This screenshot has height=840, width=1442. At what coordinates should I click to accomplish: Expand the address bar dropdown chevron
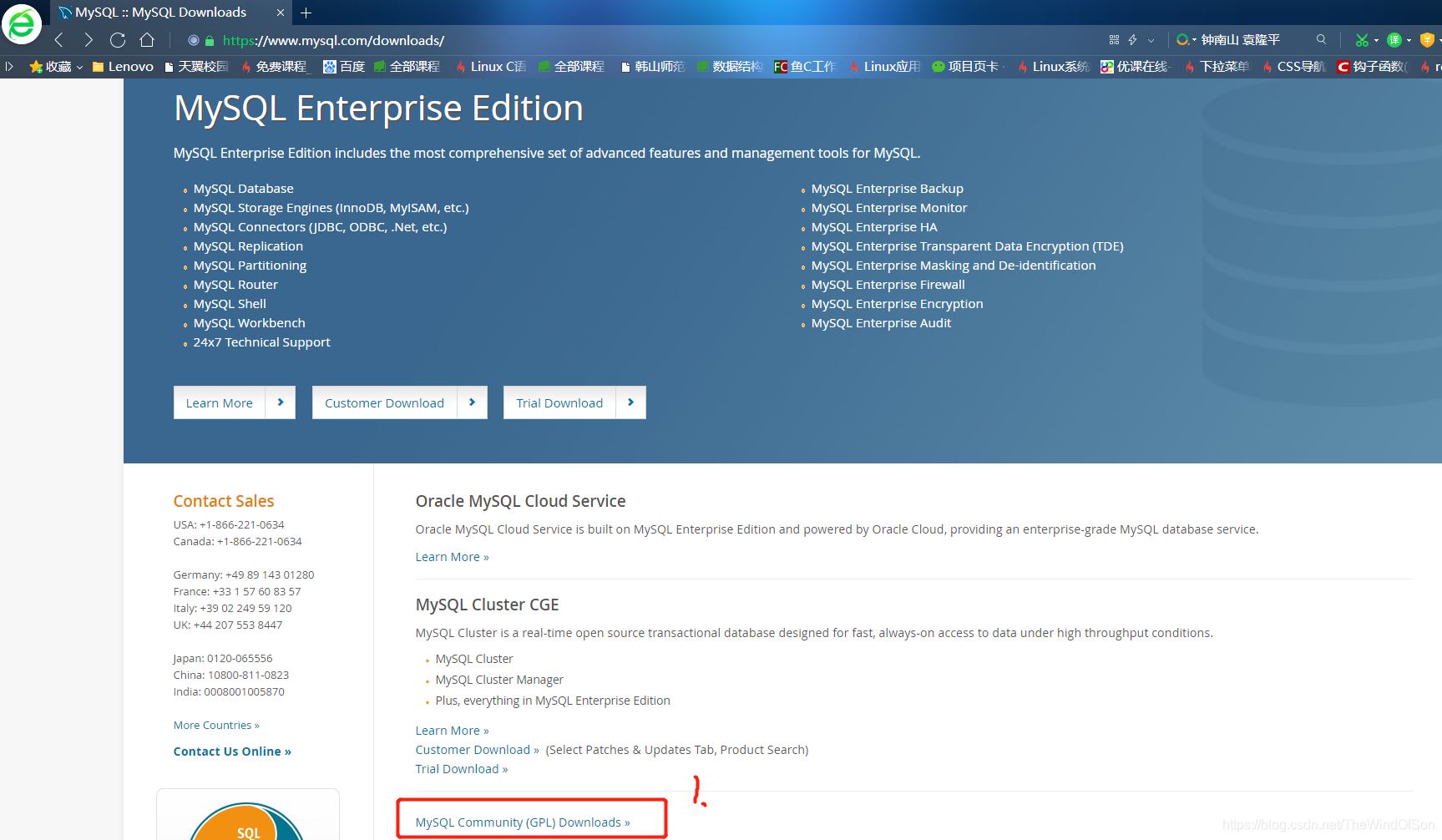tap(1151, 40)
